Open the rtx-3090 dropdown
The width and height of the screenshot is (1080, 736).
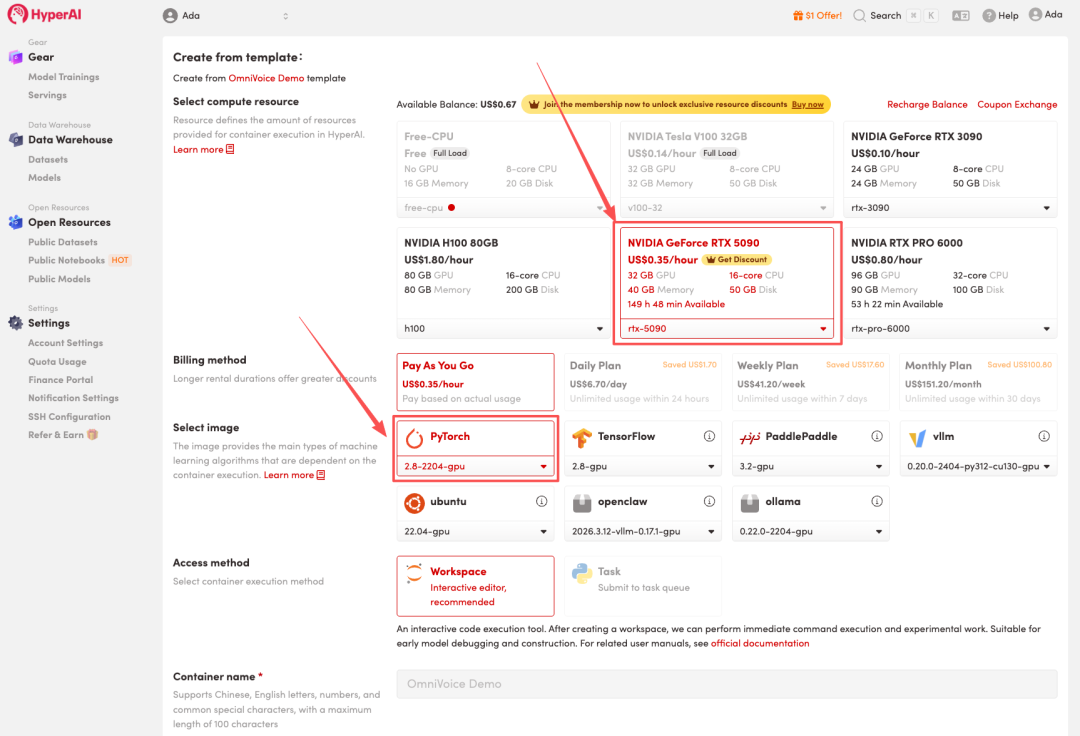pos(950,208)
